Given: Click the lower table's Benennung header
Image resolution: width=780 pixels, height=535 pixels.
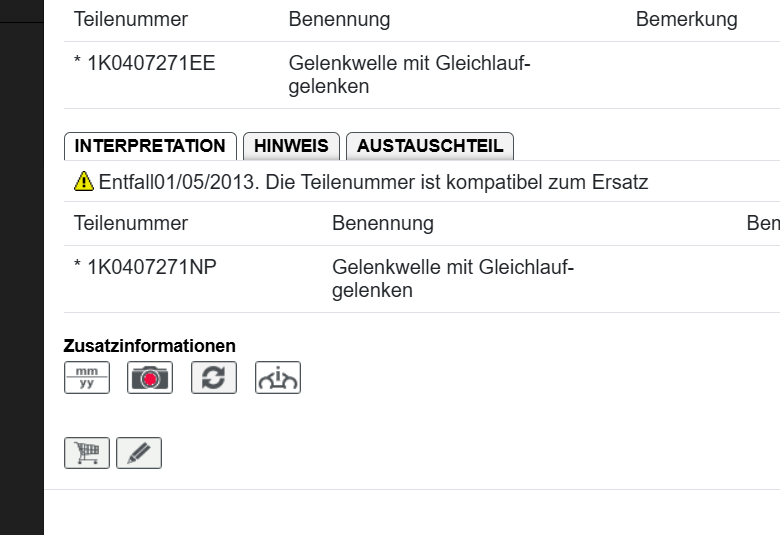Looking at the screenshot, I should point(383,224).
